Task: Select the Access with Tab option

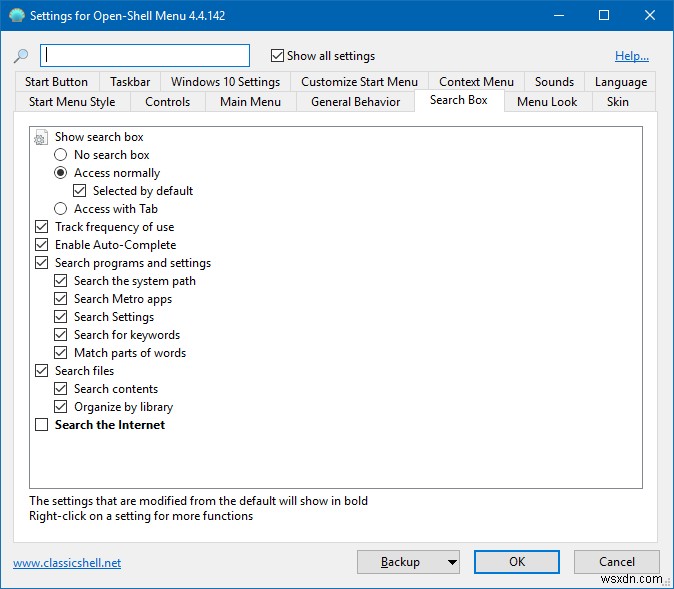Action: click(61, 209)
